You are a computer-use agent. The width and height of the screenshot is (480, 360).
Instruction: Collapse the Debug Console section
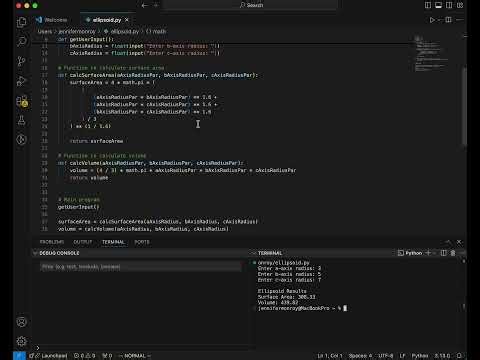pyautogui.click(x=35, y=253)
